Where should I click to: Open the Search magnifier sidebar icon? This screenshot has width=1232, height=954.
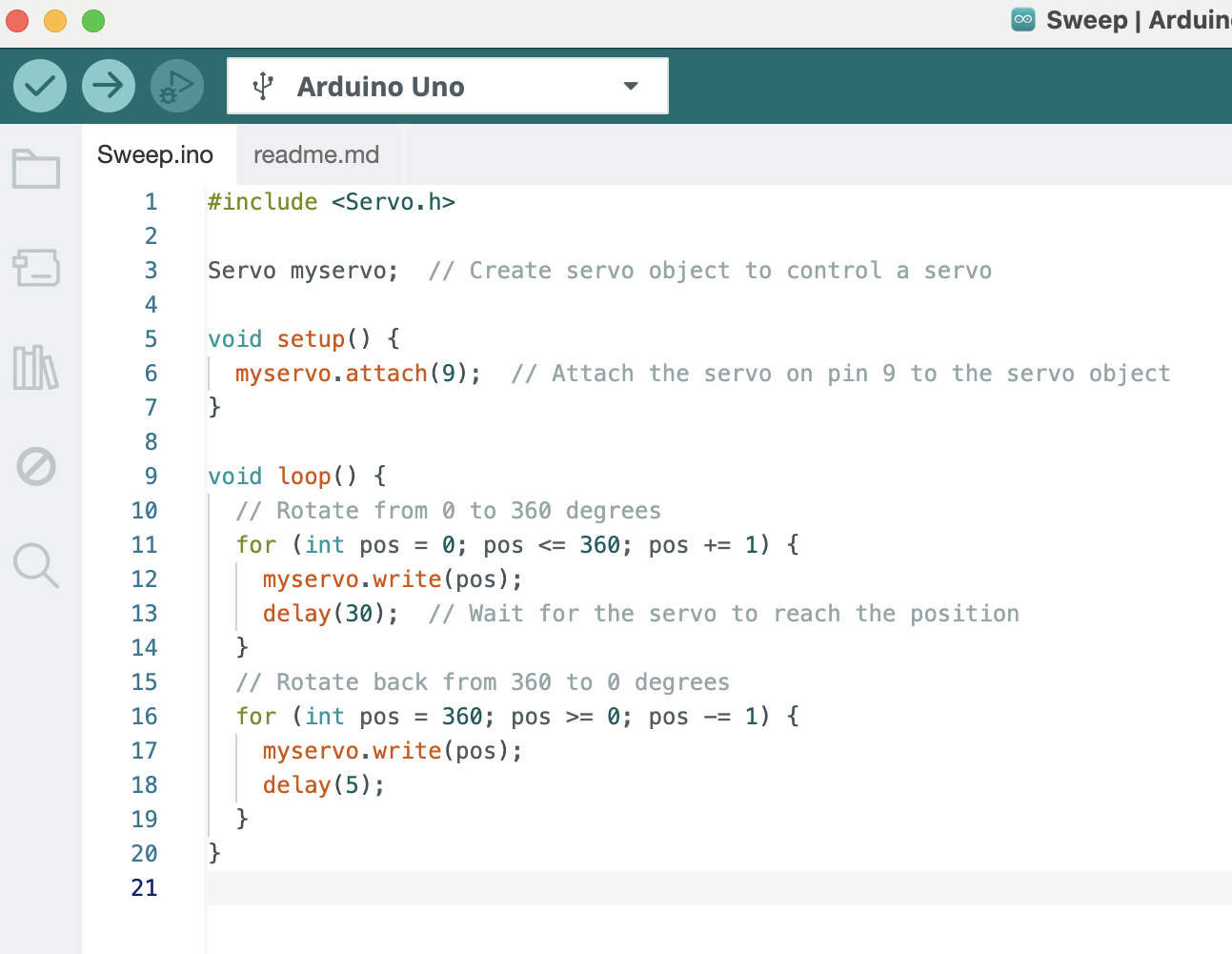click(36, 566)
